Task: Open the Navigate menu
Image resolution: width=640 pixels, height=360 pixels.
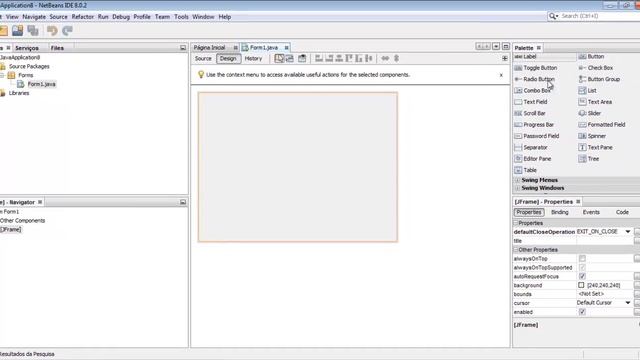Action: pos(34,17)
